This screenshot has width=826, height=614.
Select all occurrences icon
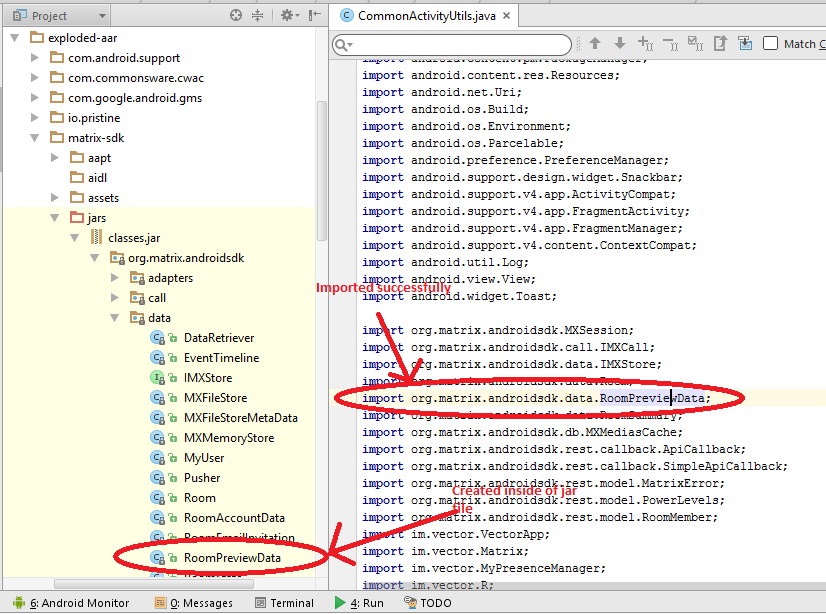[x=695, y=43]
